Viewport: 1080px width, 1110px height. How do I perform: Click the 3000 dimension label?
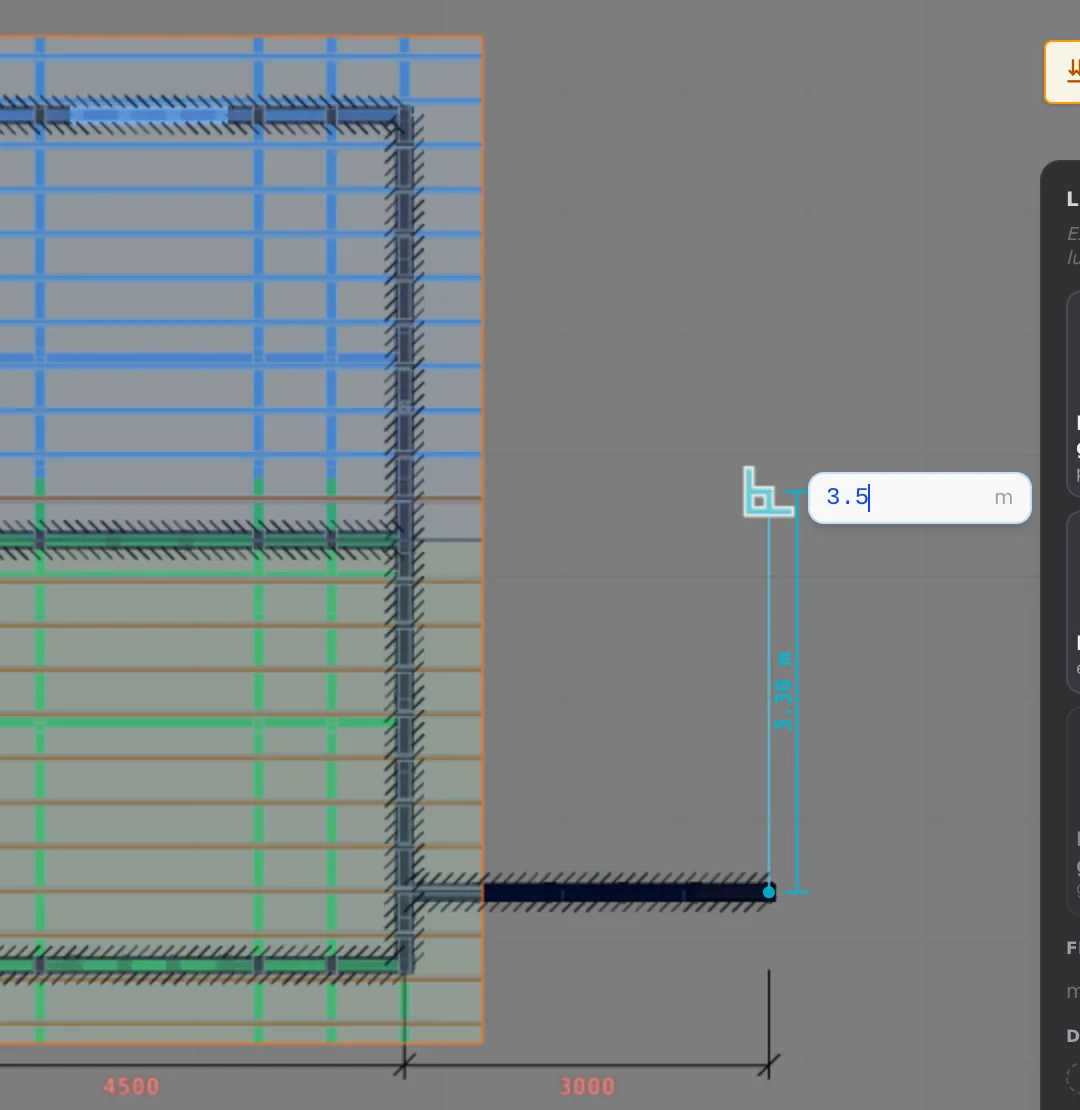tap(587, 1086)
